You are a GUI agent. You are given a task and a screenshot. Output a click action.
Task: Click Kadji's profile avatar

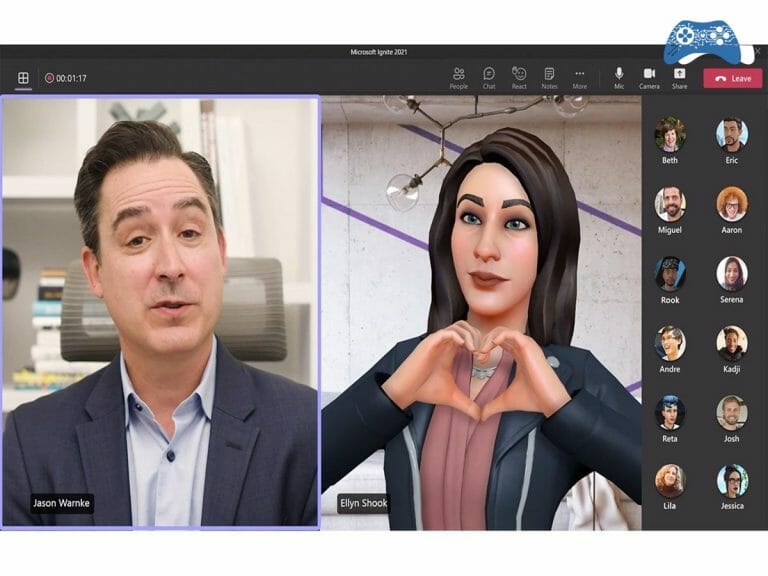[x=731, y=343]
